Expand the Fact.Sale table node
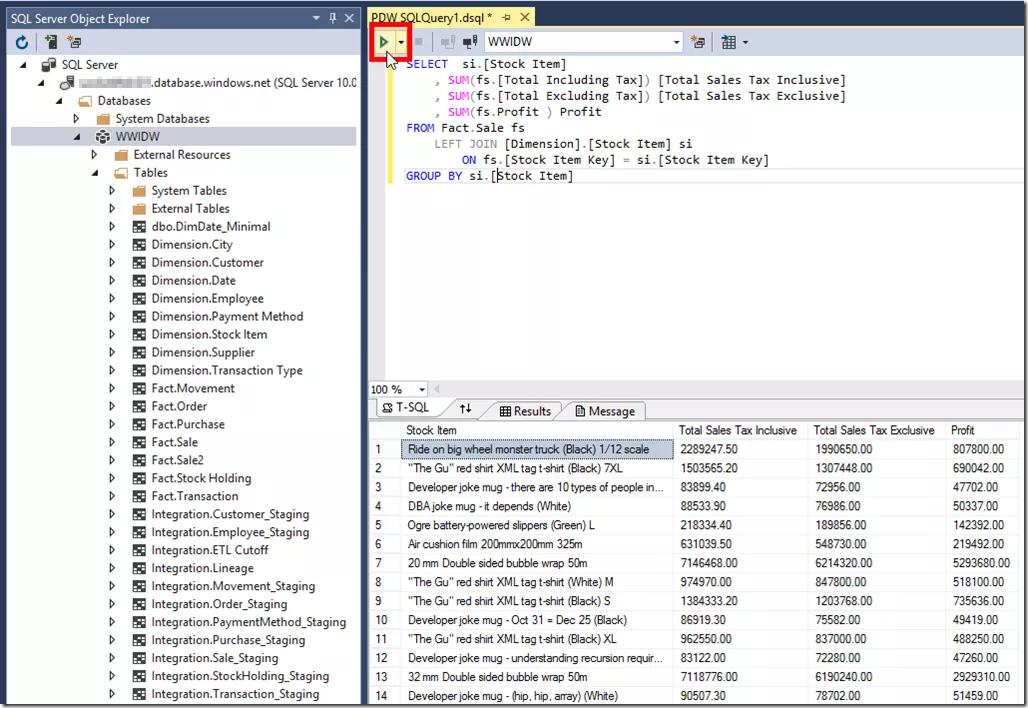1028x708 pixels. point(112,442)
